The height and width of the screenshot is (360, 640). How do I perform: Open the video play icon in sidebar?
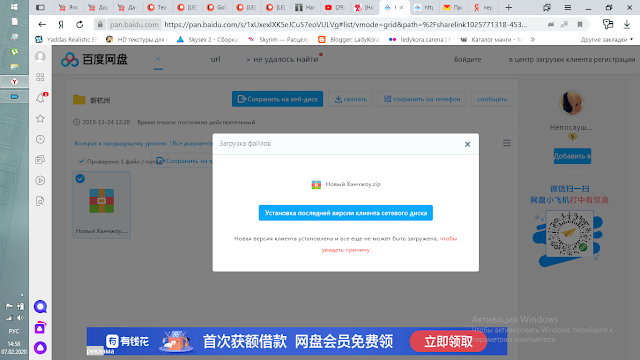[x=40, y=180]
